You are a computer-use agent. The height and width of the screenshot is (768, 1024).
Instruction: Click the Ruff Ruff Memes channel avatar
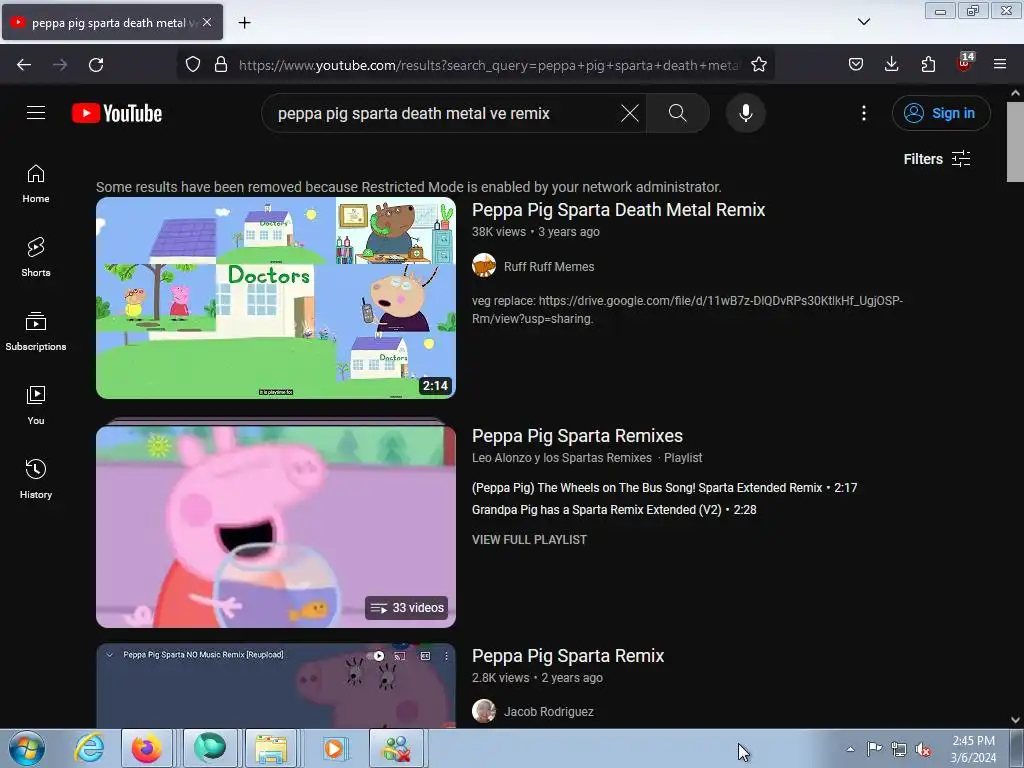point(484,266)
